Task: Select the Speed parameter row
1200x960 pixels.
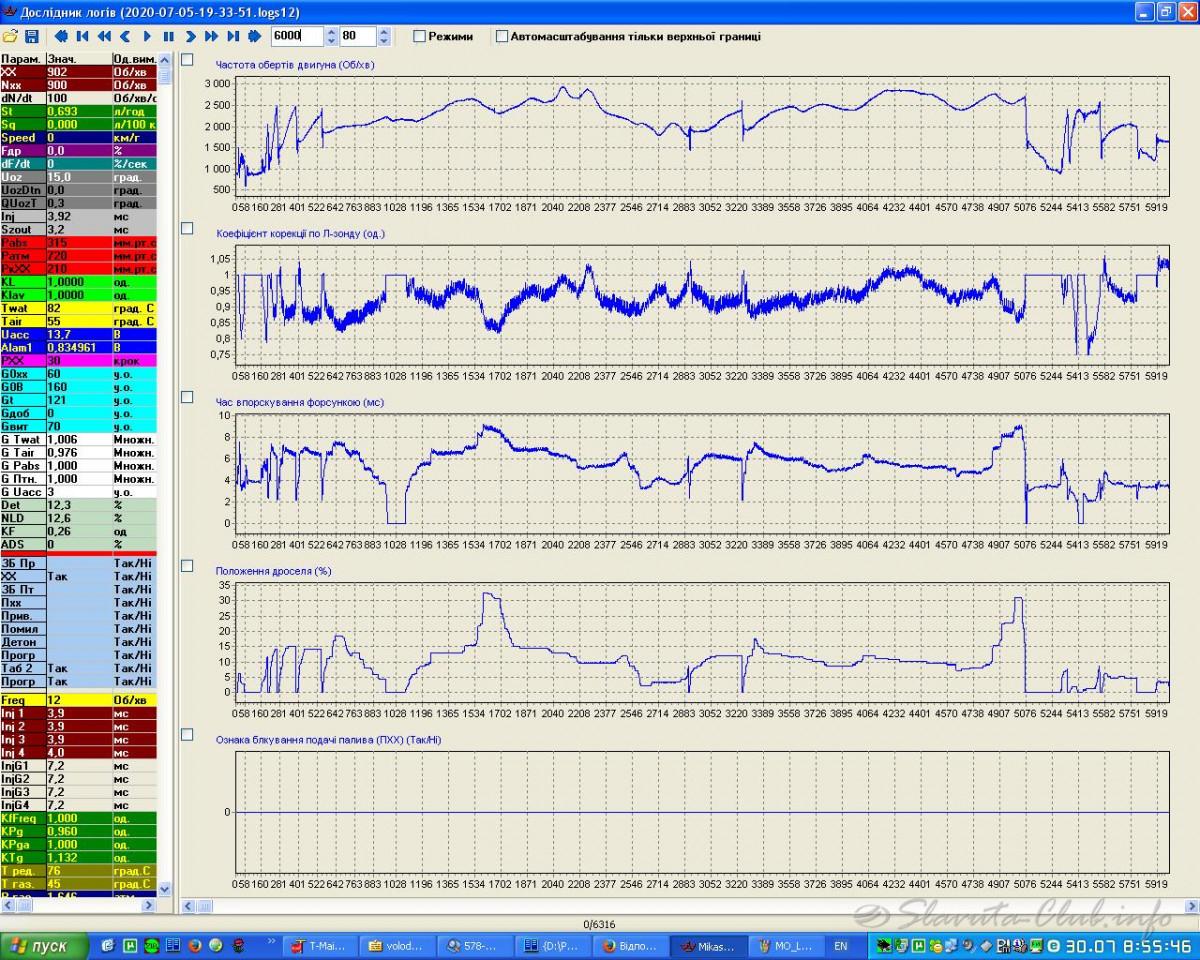Action: coord(79,138)
